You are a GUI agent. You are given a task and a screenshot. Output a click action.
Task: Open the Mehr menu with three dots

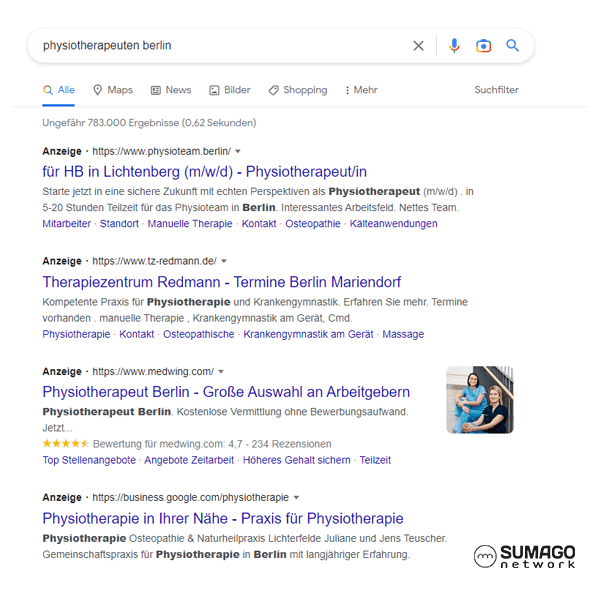[x=361, y=90]
